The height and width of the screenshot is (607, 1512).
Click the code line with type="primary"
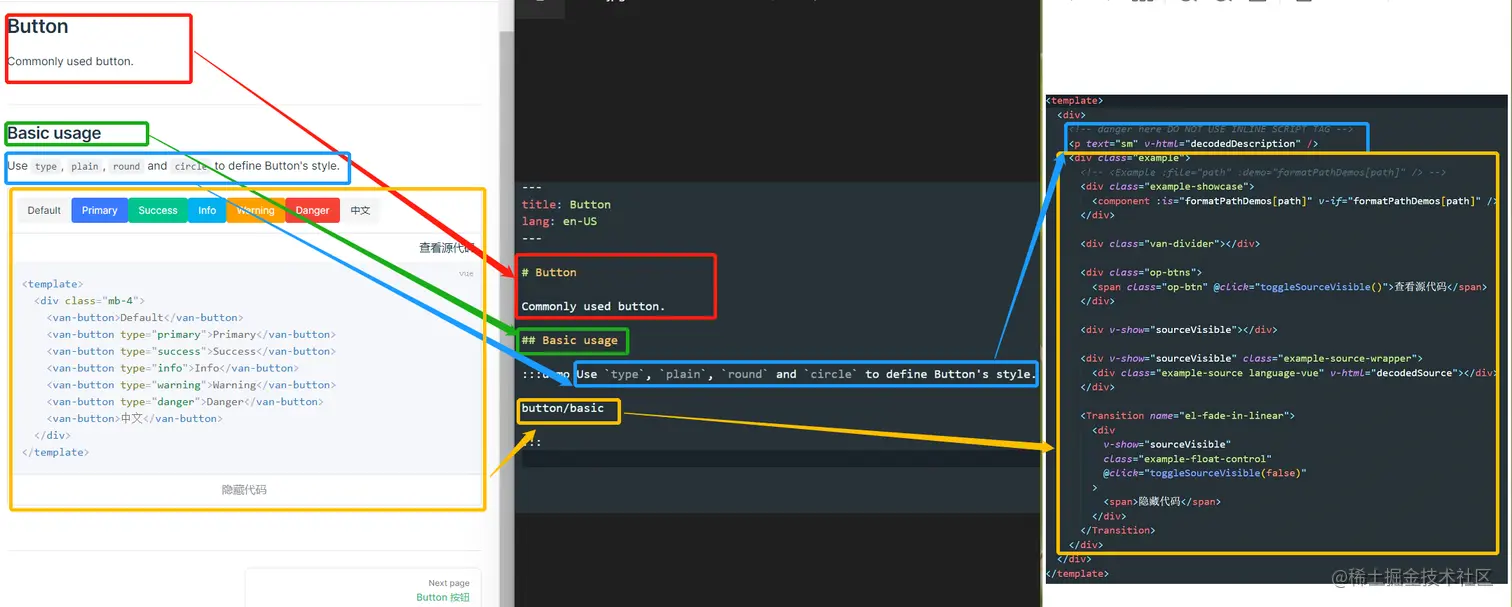(x=191, y=335)
